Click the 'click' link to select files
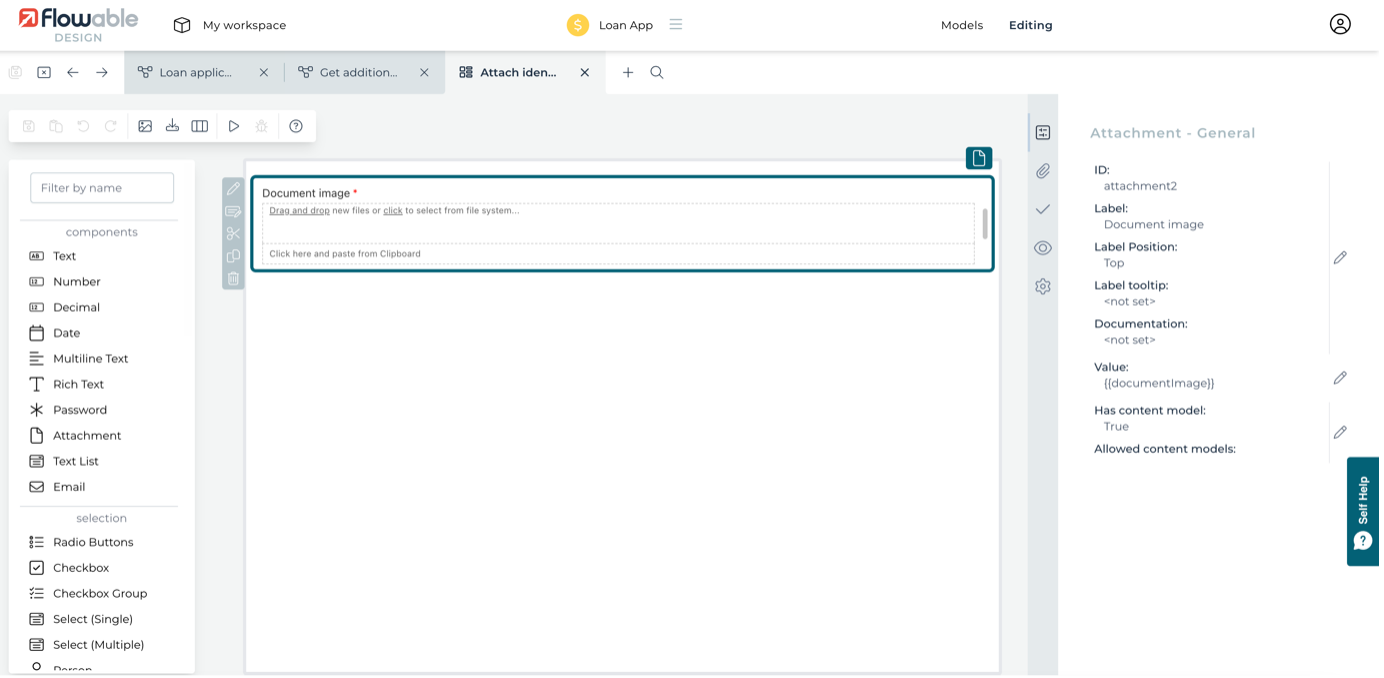This screenshot has width=1384, height=678. pyautogui.click(x=393, y=211)
